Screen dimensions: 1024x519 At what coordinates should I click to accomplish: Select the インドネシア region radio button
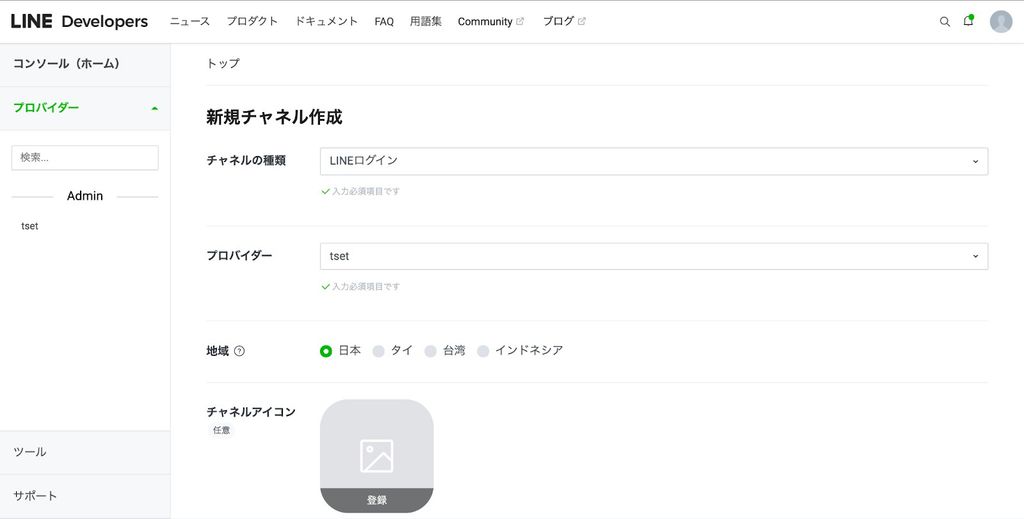pyautogui.click(x=483, y=351)
